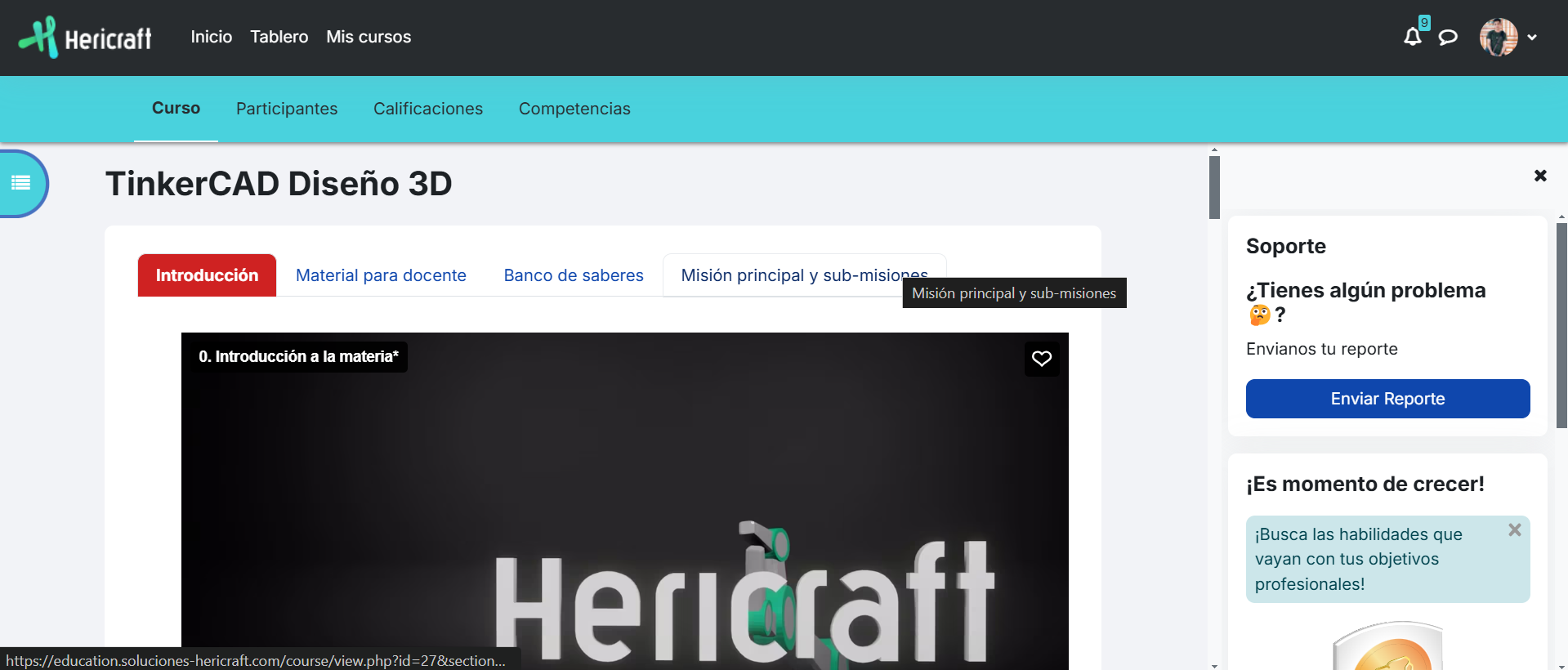Open Mis cursos
This screenshot has height=670, width=1568.
click(x=369, y=37)
